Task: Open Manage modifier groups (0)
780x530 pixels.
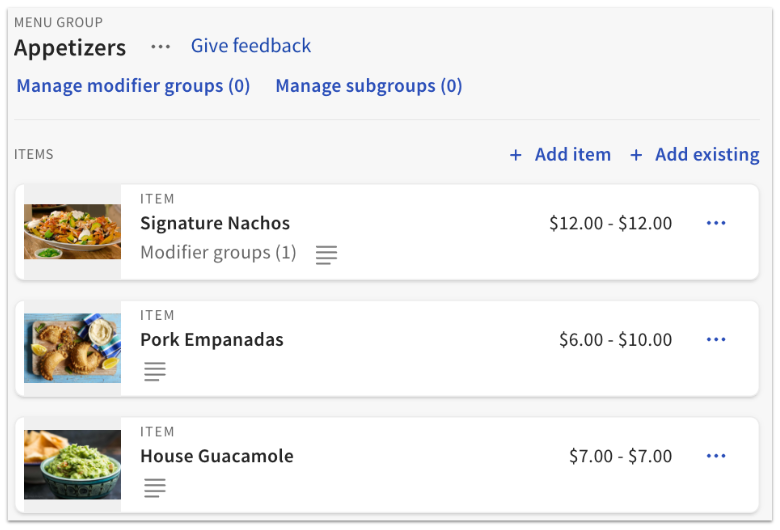Action: (x=133, y=86)
